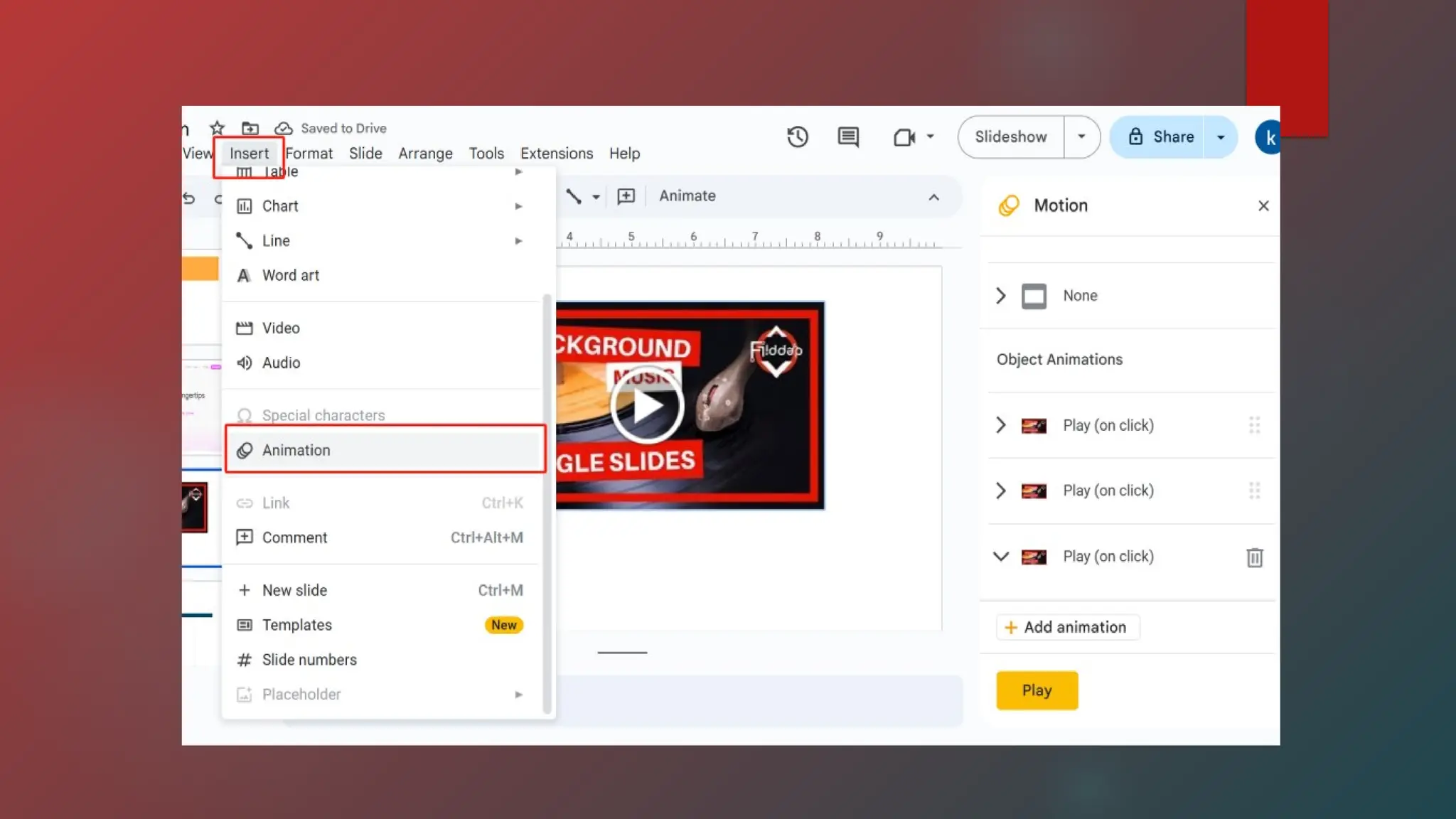Expand first Play (on click) animation
Viewport: 1456px width, 819px height.
[1001, 425]
